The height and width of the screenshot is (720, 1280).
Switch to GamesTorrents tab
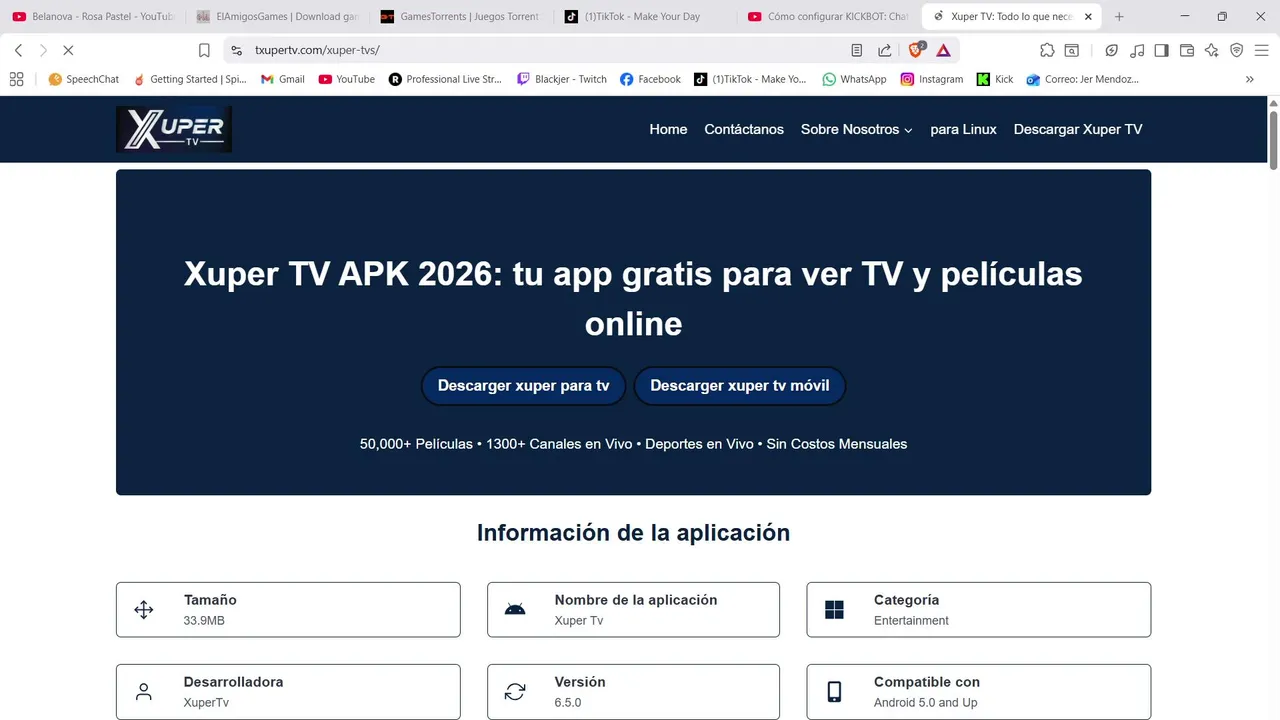[460, 17]
